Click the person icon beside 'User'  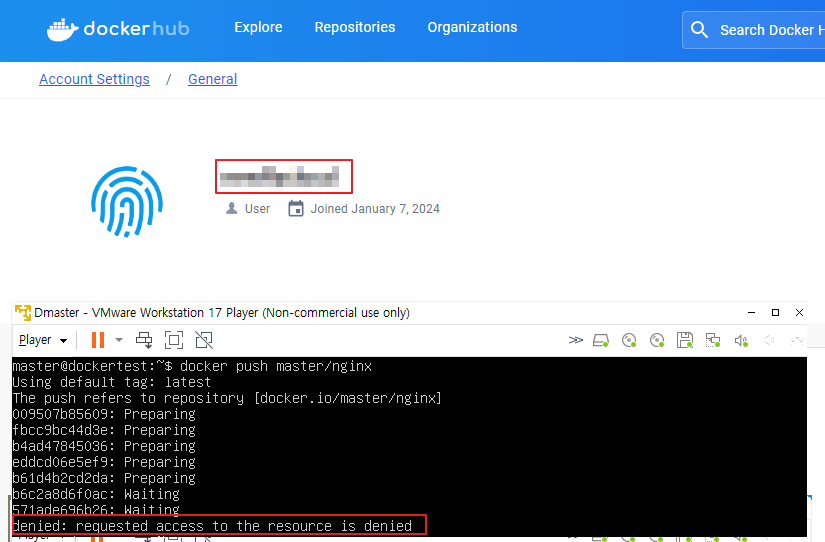click(232, 209)
